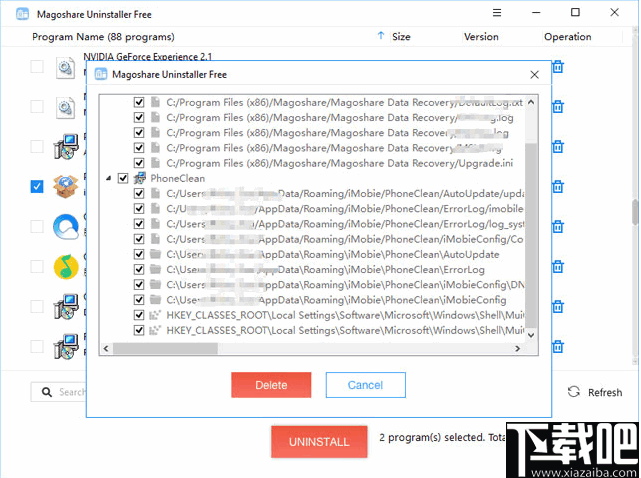Uncheck the ErrorLog/imobile file checkbox
The height and width of the screenshot is (478, 641).
(139, 209)
